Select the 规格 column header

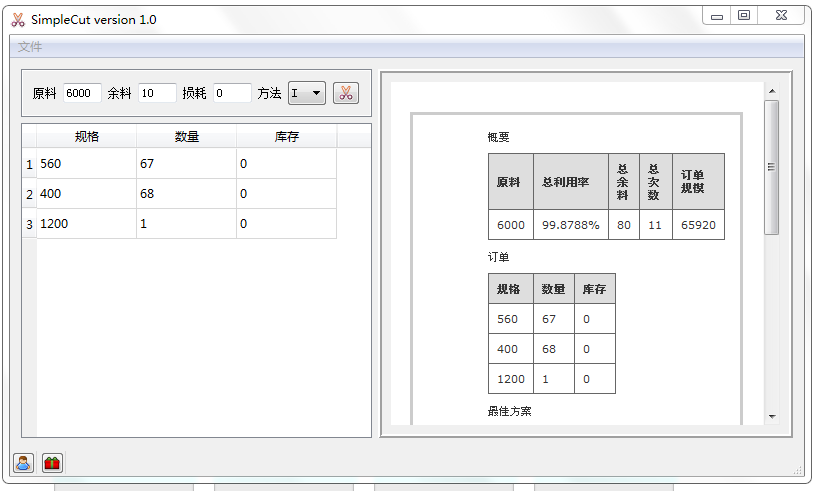click(x=87, y=137)
